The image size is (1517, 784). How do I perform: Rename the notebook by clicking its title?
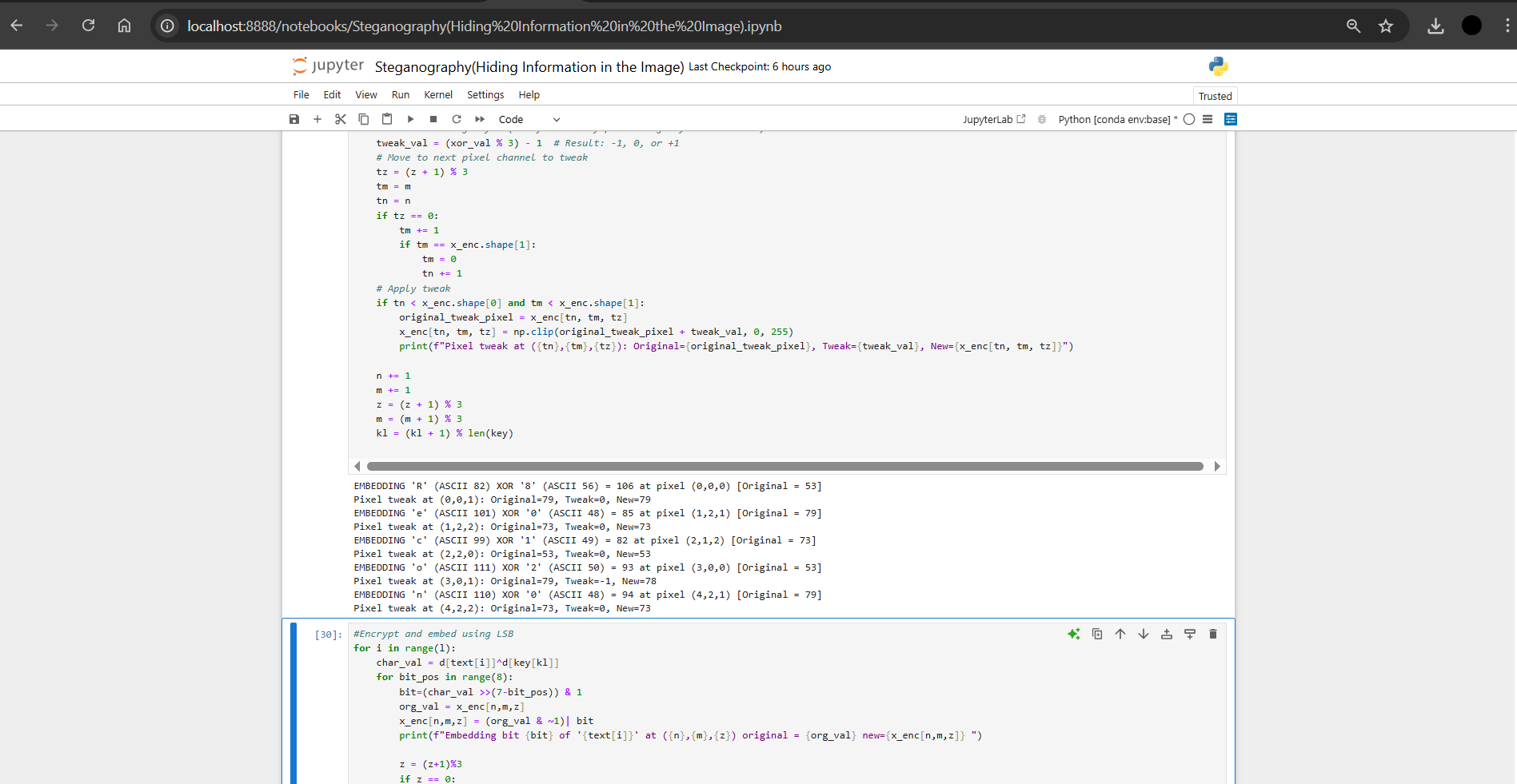pos(529,67)
